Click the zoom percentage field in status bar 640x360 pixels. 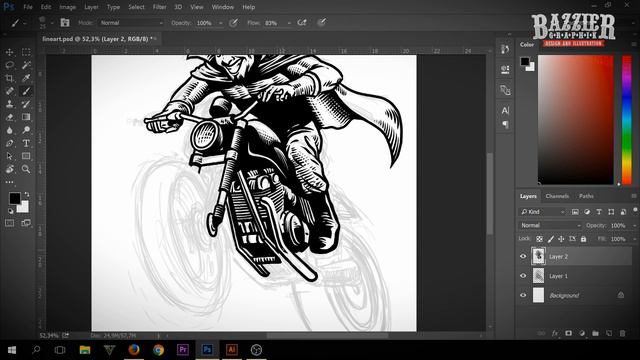[x=49, y=336]
